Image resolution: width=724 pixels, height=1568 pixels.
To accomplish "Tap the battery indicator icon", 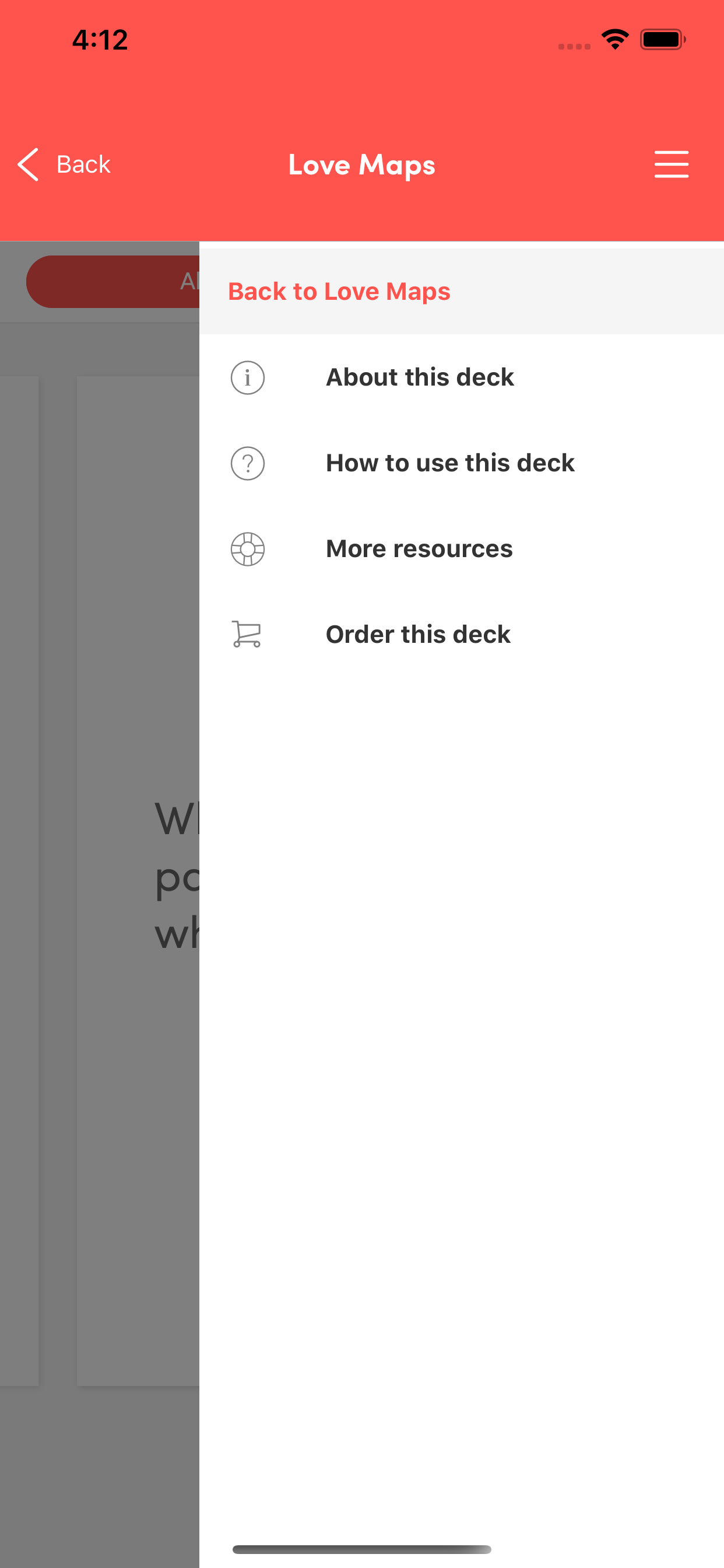I will [x=663, y=40].
